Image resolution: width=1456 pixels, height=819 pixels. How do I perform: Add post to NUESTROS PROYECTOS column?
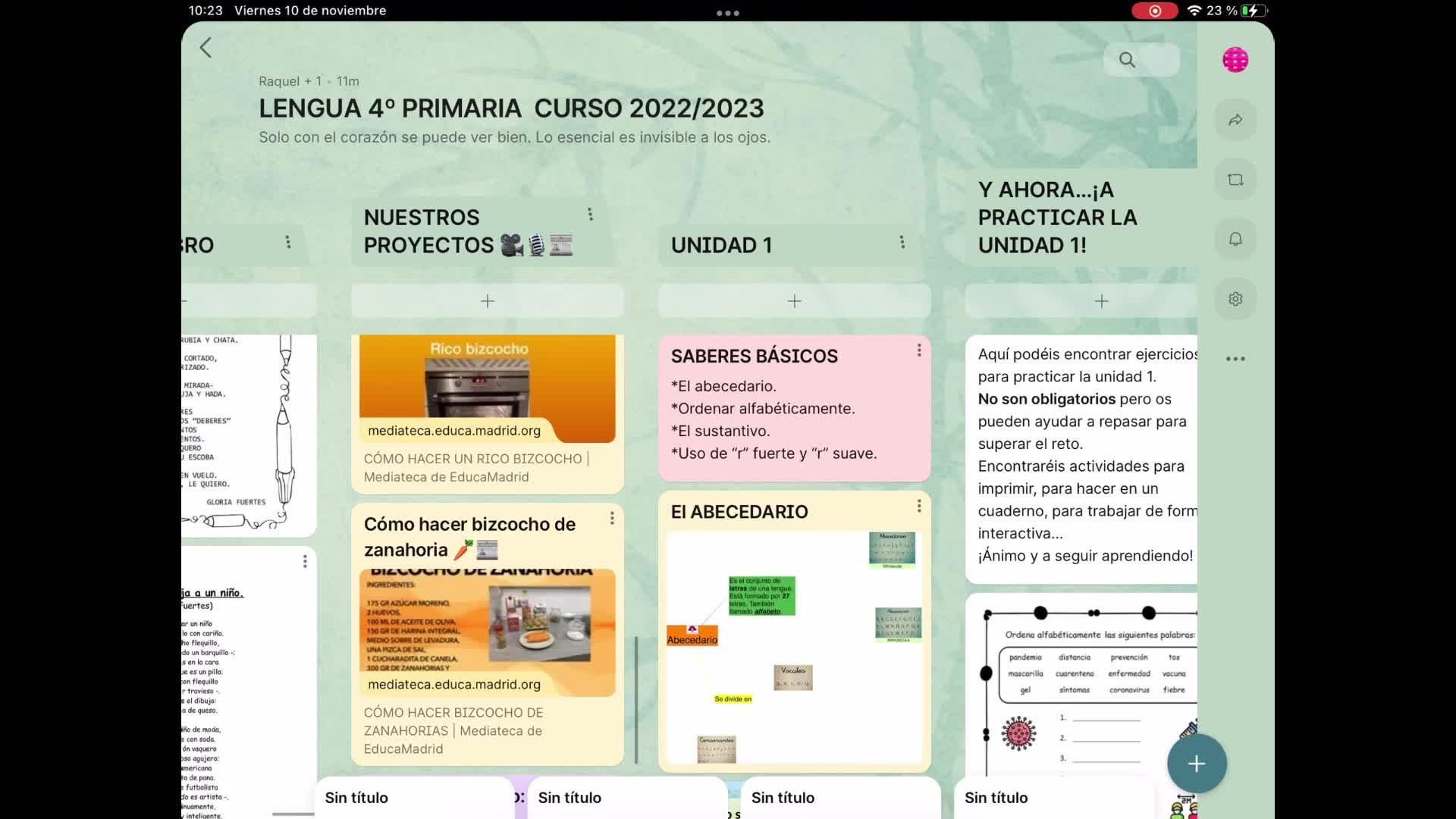click(x=488, y=301)
